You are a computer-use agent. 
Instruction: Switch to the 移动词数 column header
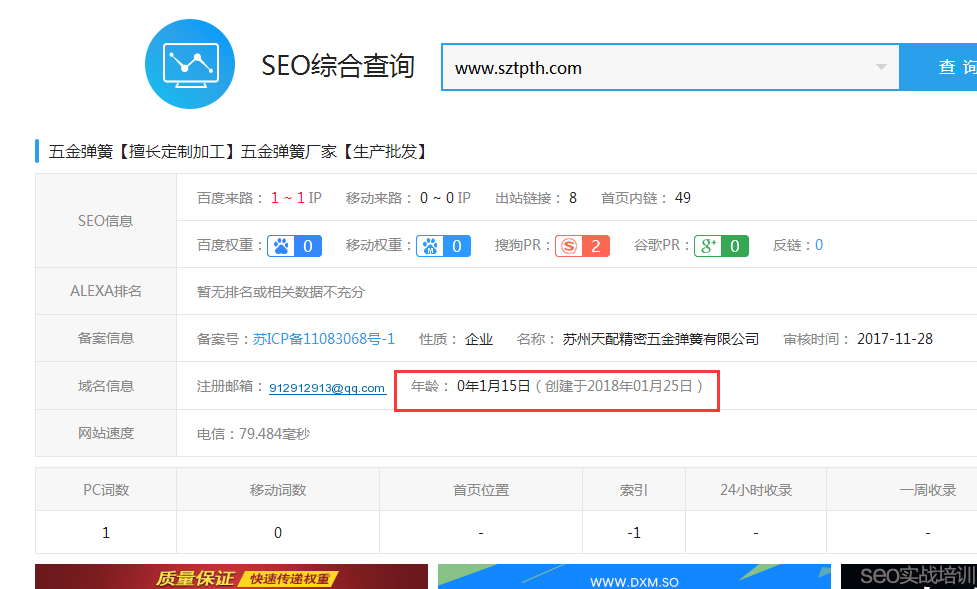pos(277,489)
